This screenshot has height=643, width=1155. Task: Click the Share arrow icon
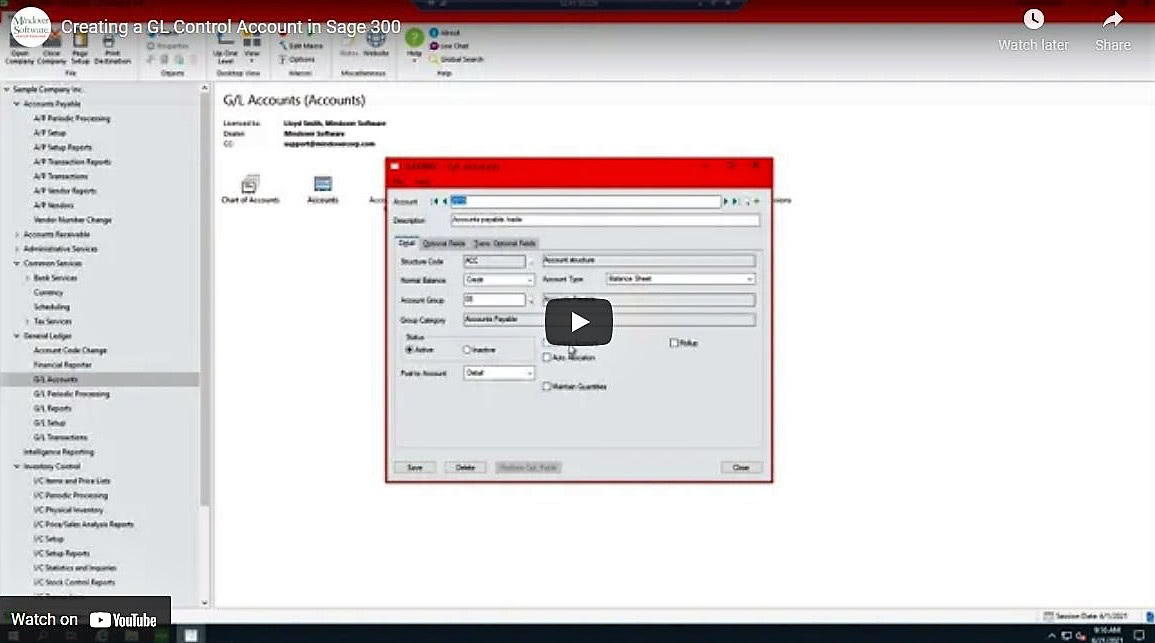point(1112,20)
